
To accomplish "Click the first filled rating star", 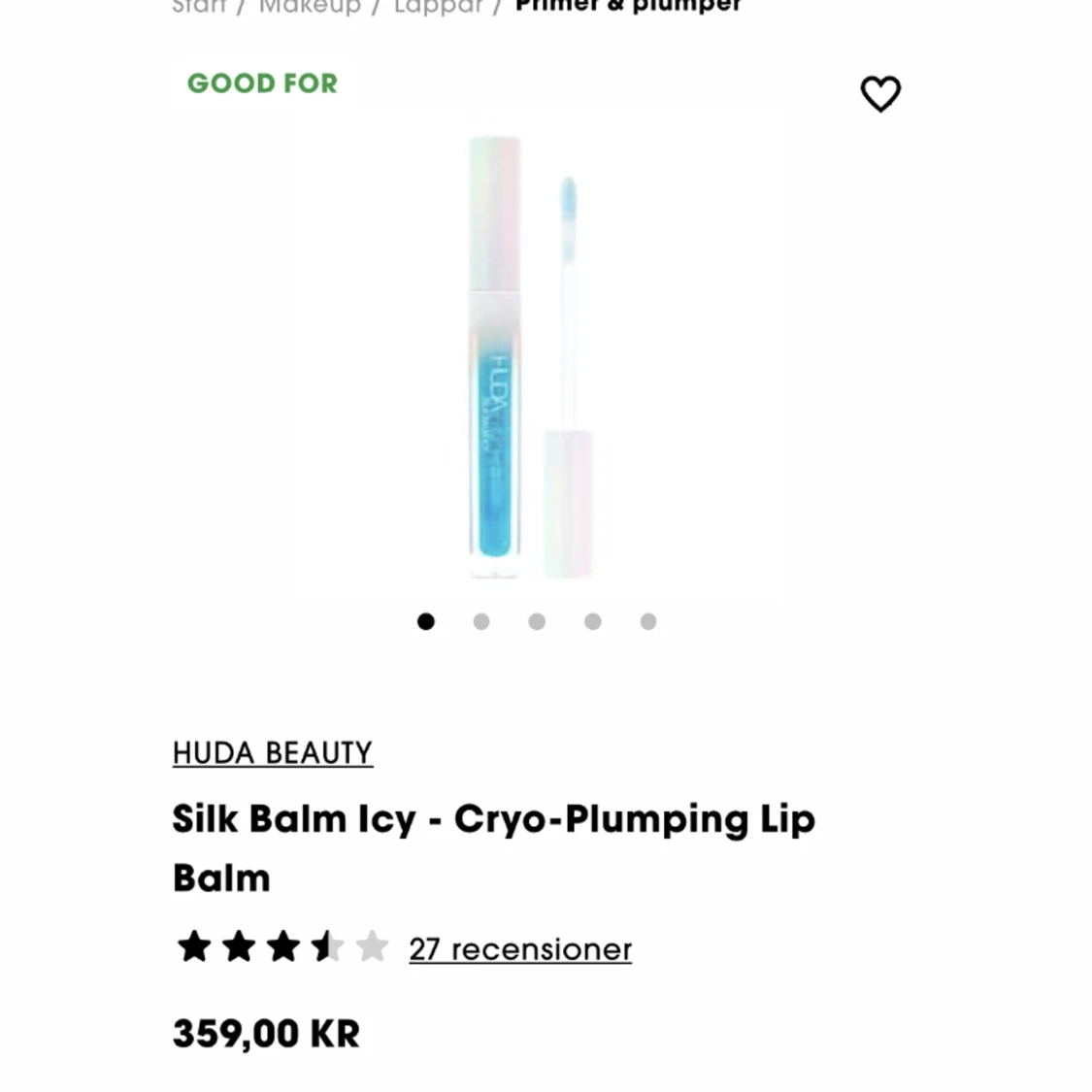I will coord(194,947).
